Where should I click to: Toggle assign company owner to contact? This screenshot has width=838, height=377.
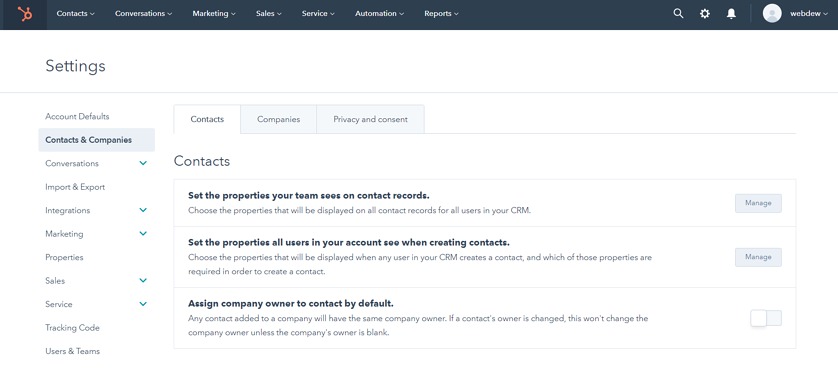point(766,318)
